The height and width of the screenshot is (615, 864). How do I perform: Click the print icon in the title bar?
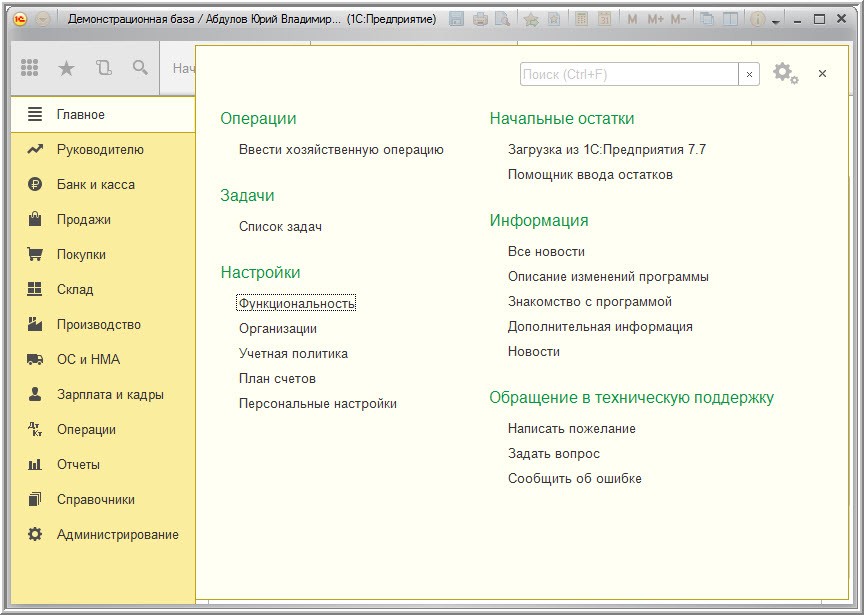tap(480, 19)
